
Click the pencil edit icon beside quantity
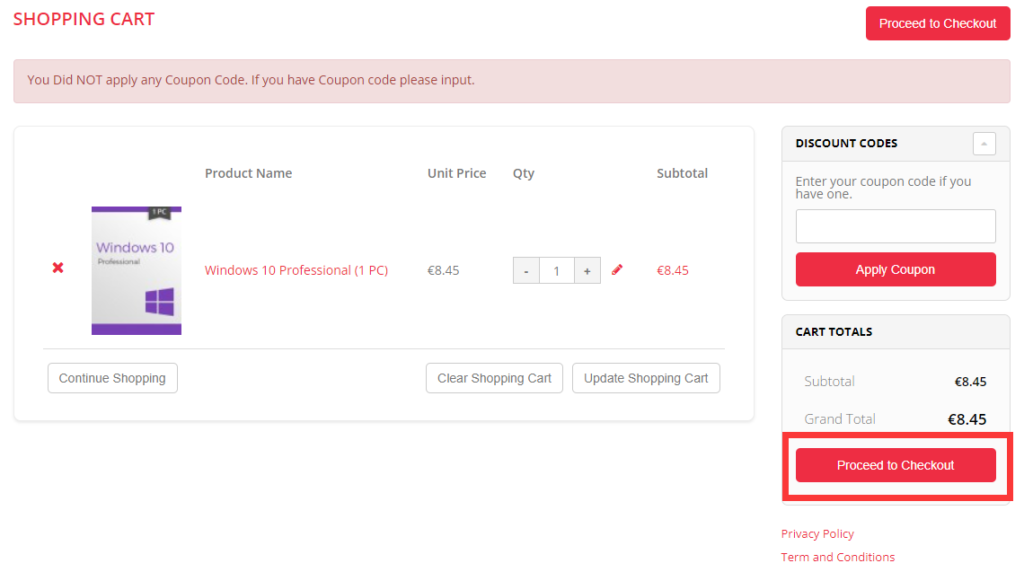point(617,270)
